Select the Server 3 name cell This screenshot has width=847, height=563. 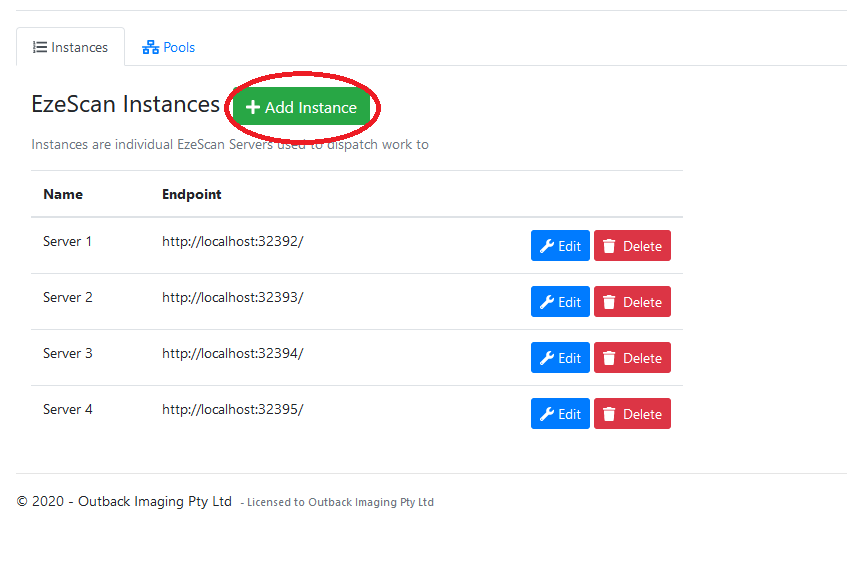[x=68, y=353]
